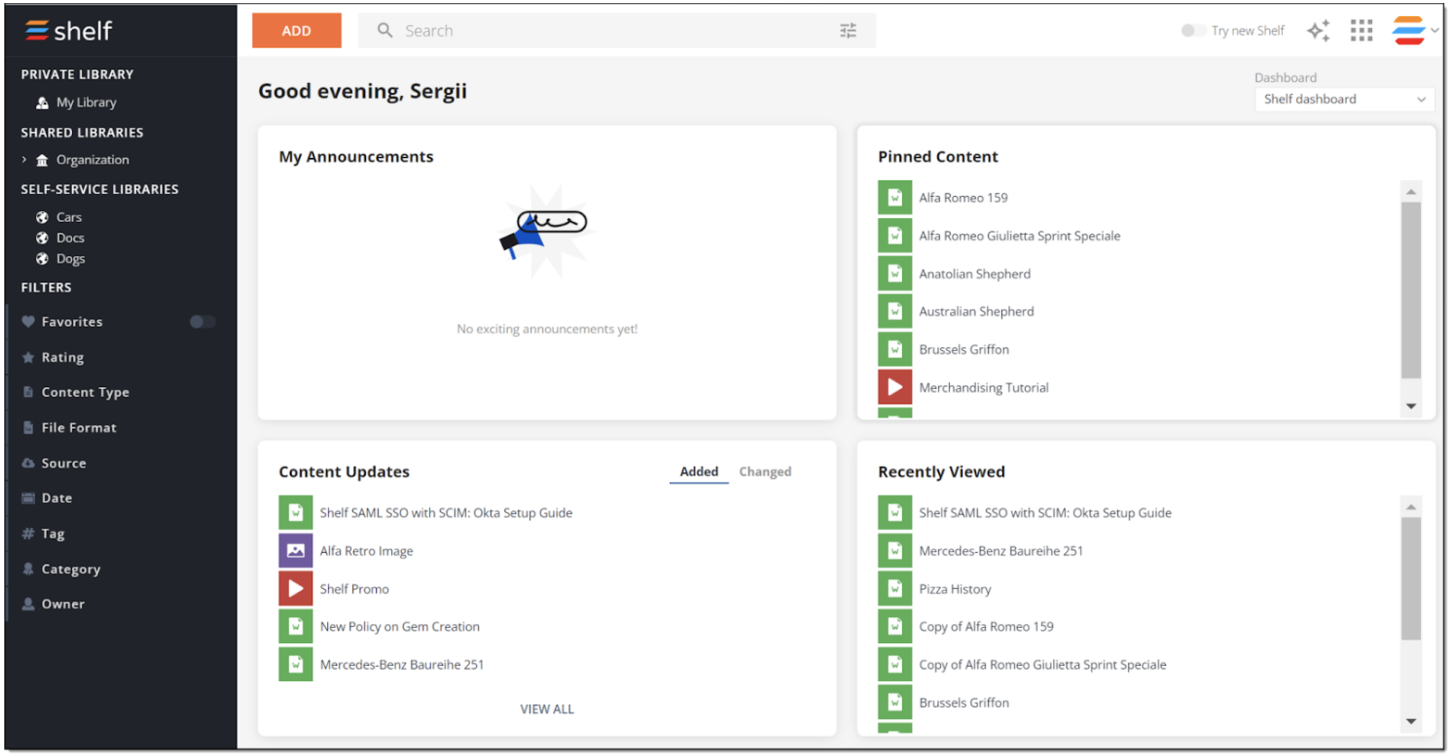This screenshot has height=756, width=1450.
Task: Open the Cars self-service library
Action: coord(69,217)
